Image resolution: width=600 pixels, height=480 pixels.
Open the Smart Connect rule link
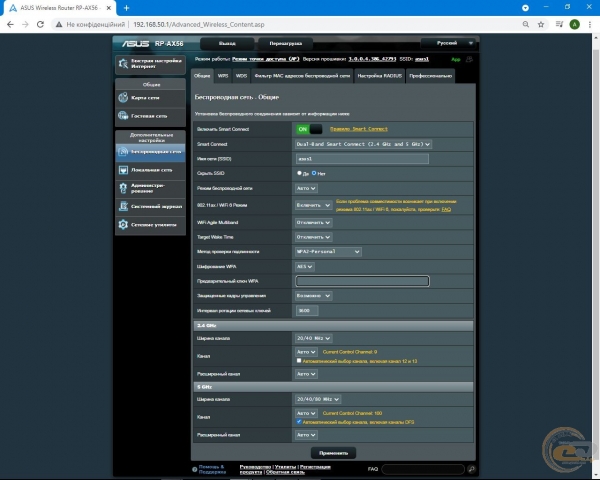tap(359, 129)
